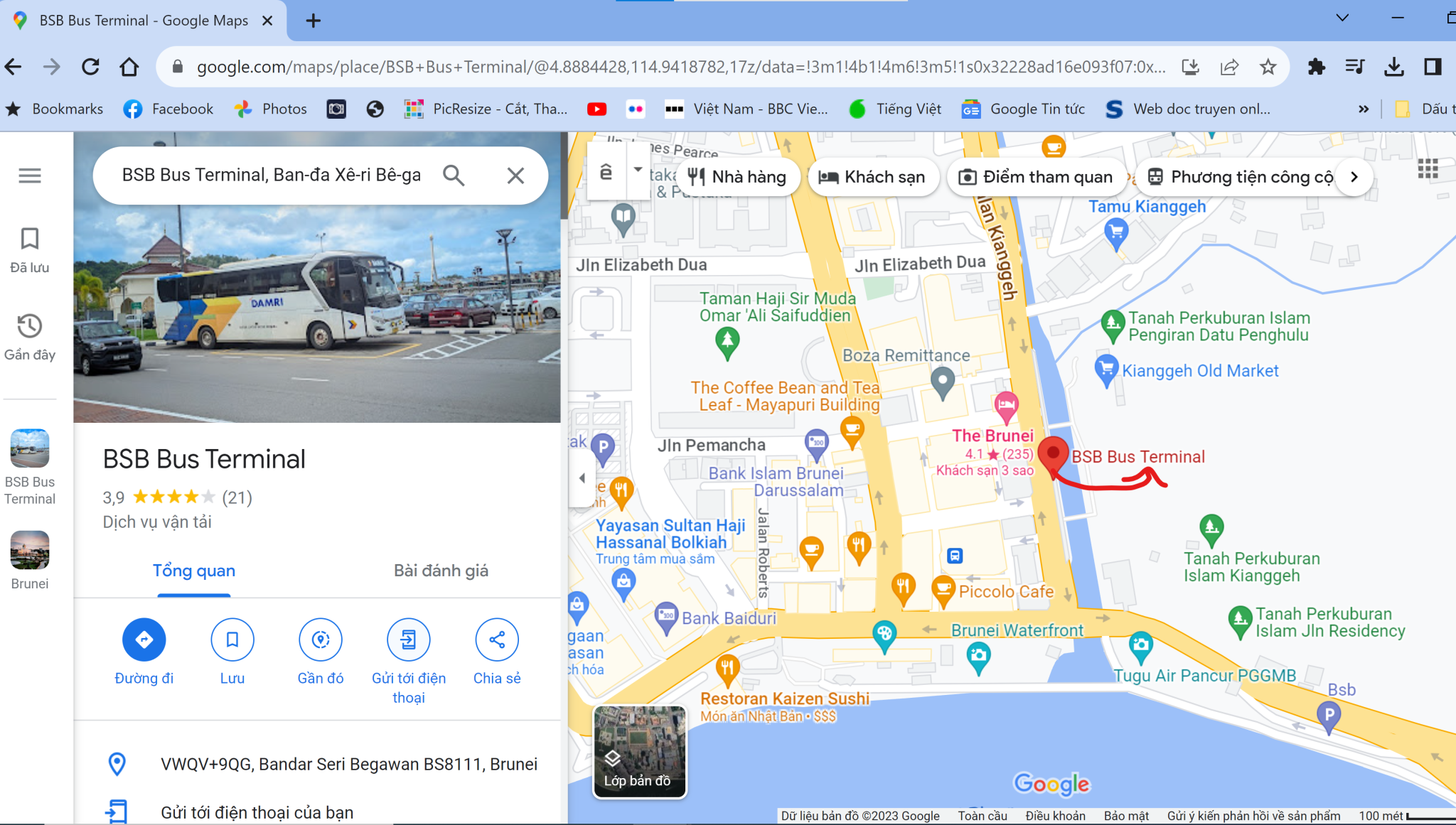This screenshot has height=825, width=1456.
Task: Filter by Điểm tham quan chip
Action: click(x=1037, y=177)
